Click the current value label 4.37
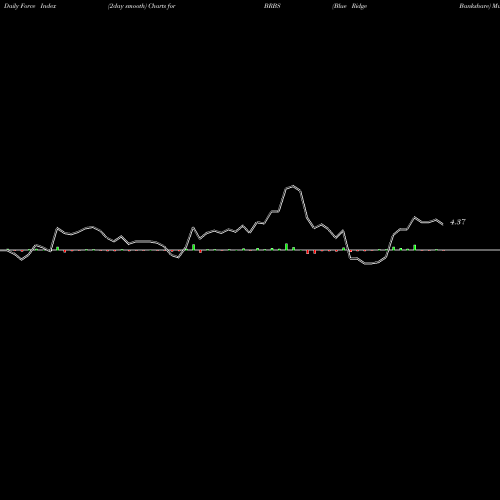 point(458,222)
